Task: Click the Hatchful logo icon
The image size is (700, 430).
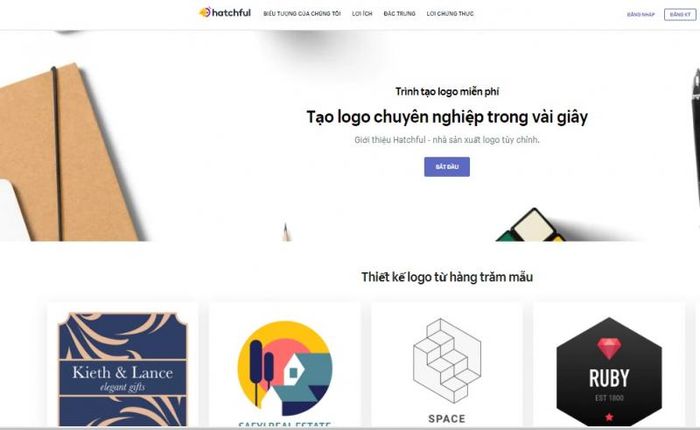Action: [x=204, y=13]
